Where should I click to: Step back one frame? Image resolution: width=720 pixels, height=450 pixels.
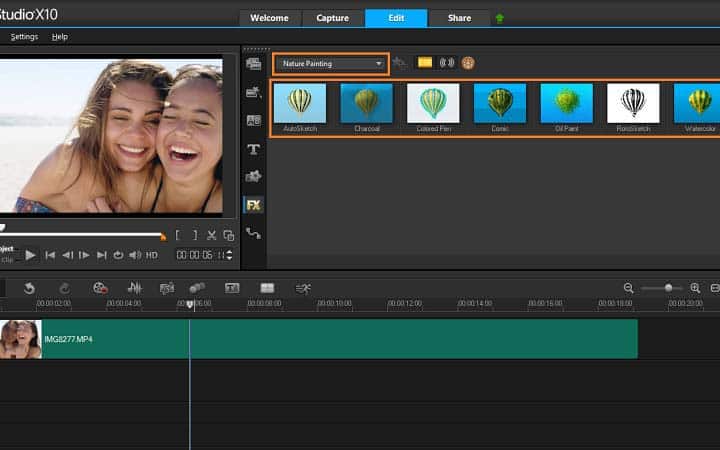[68, 255]
